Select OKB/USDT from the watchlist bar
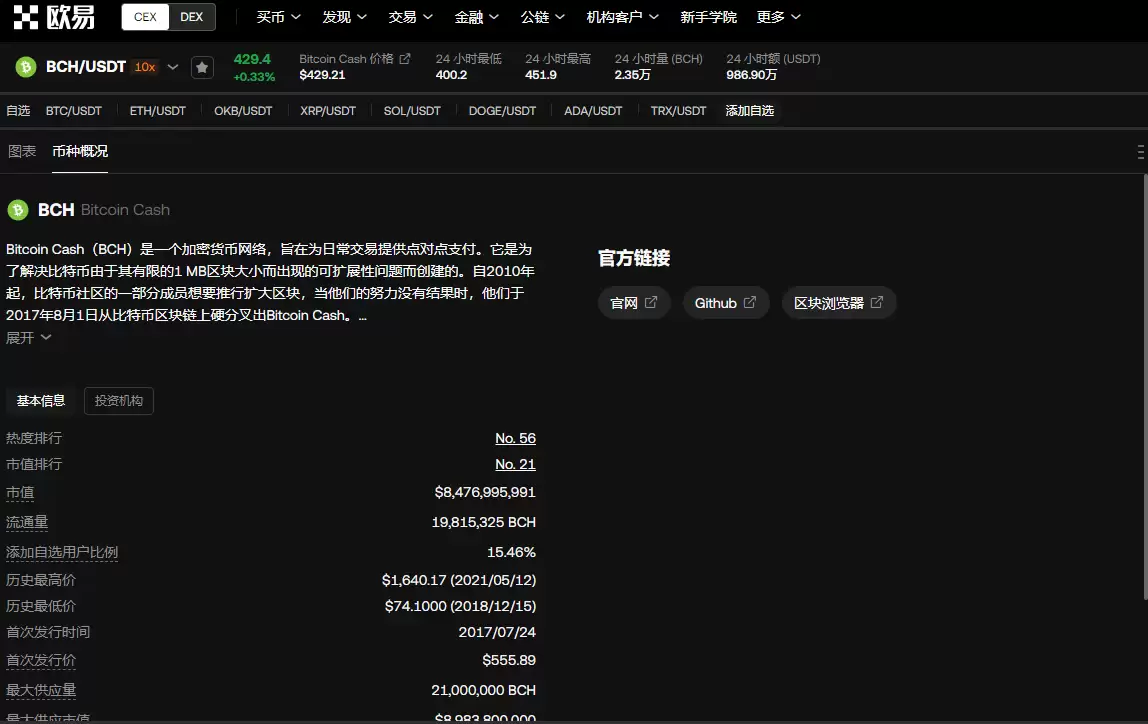This screenshot has width=1148, height=724. [x=243, y=111]
